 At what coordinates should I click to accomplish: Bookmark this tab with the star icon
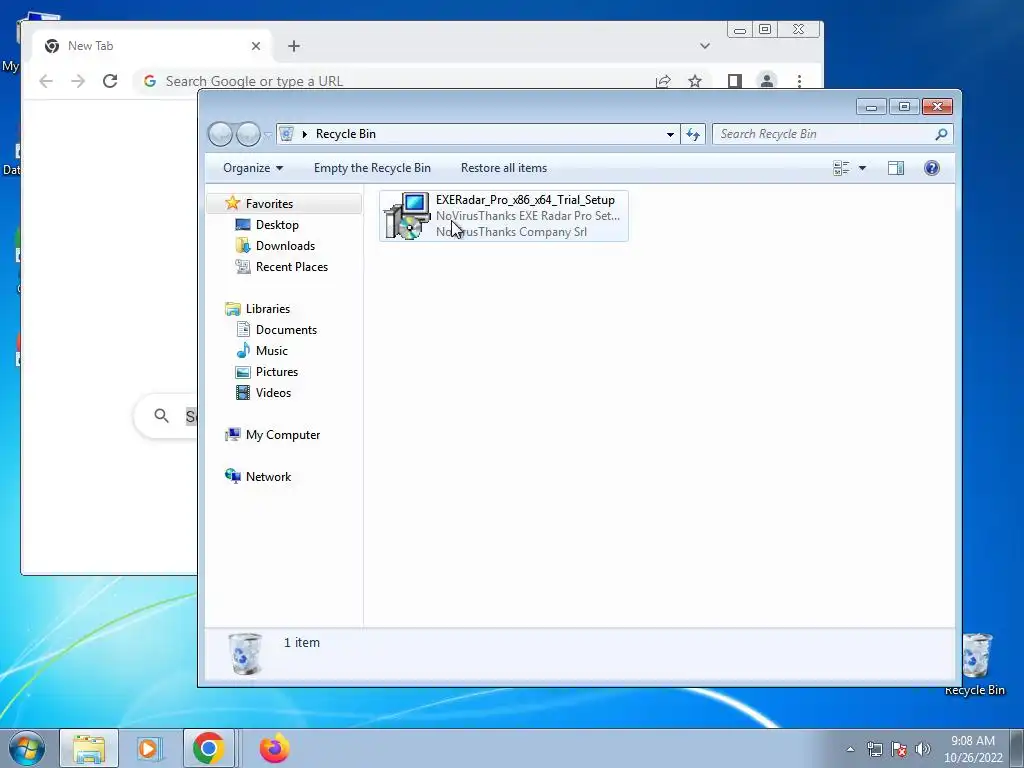695,81
